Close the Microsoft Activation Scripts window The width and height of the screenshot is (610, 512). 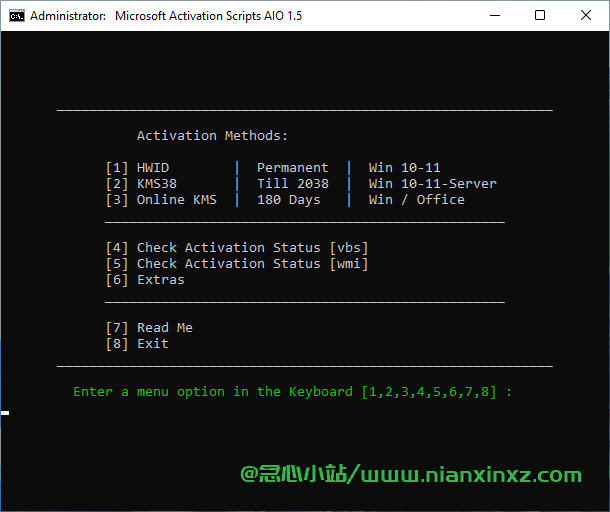[585, 16]
